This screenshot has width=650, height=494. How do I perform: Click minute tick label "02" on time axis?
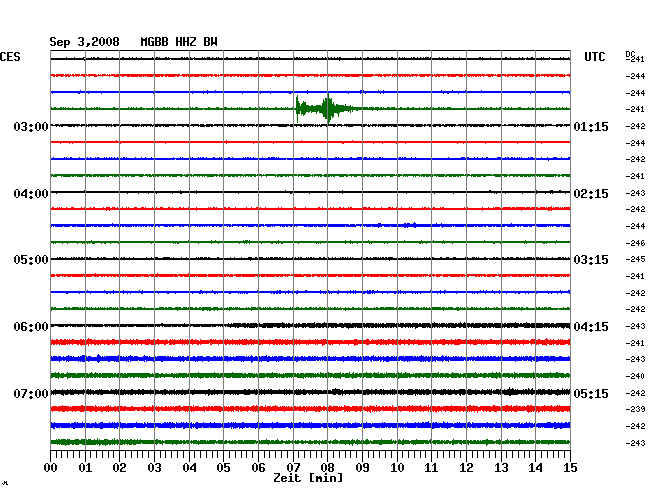point(119,467)
